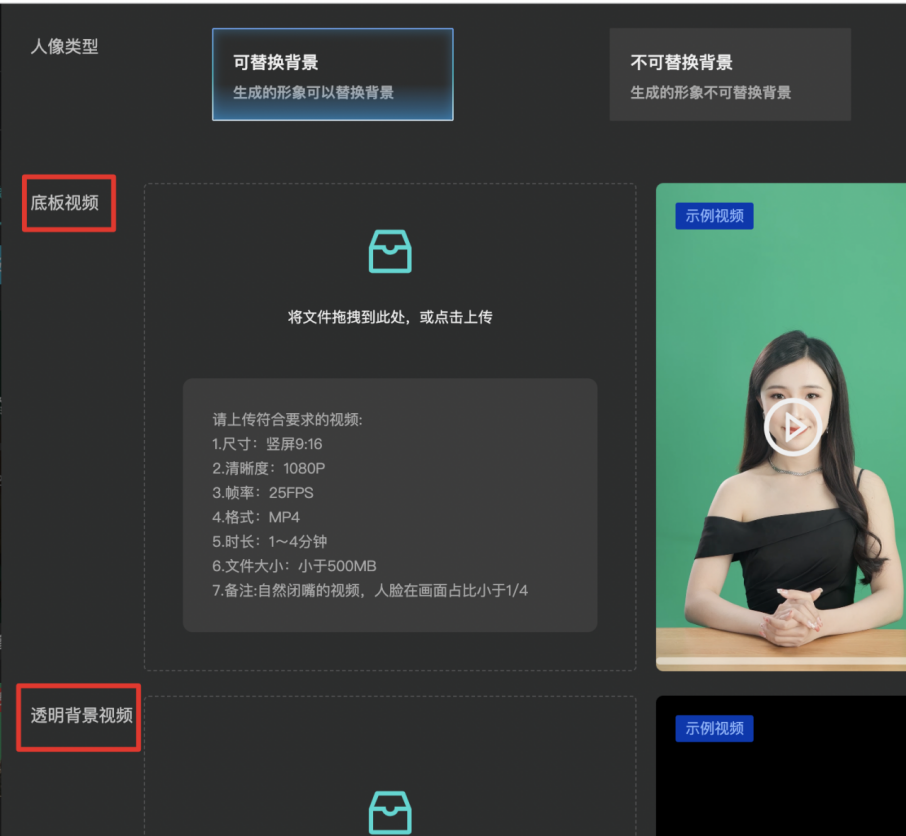The height and width of the screenshot is (836, 906).
Task: Click the 请上传符合要求的视频 heading text
Action: click(287, 419)
